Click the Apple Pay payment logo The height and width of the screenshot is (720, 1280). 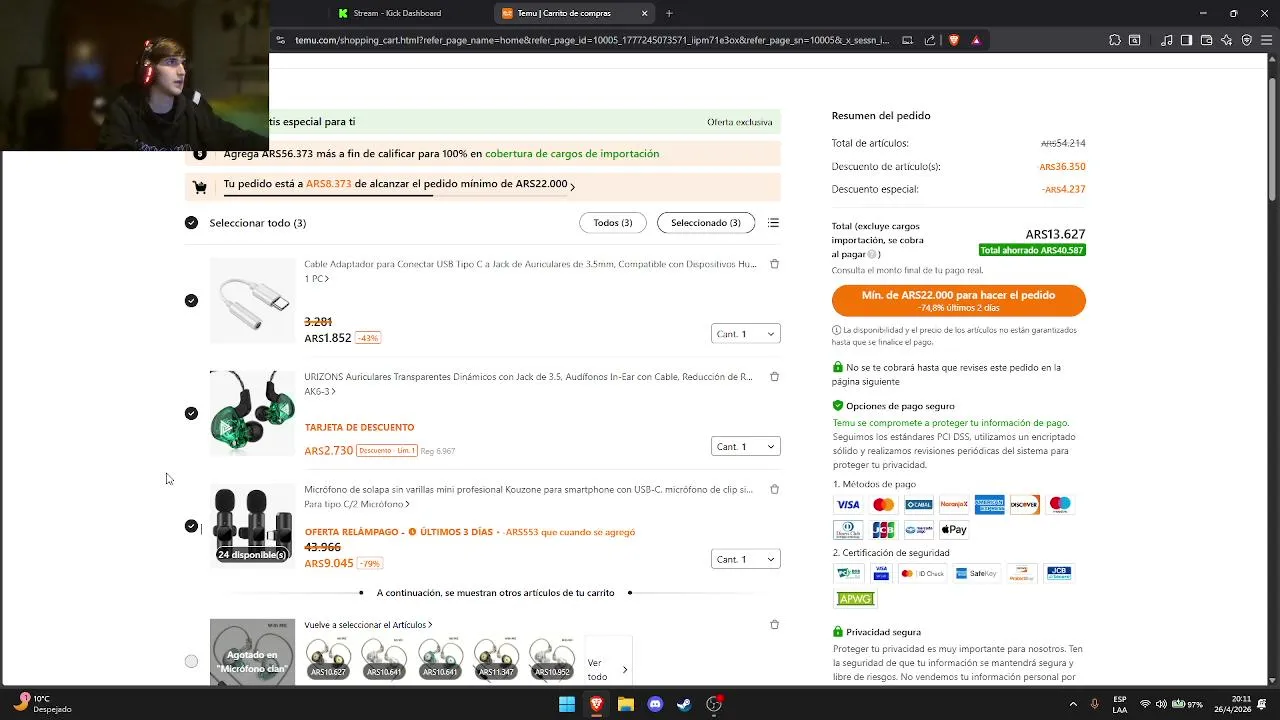click(x=954, y=530)
